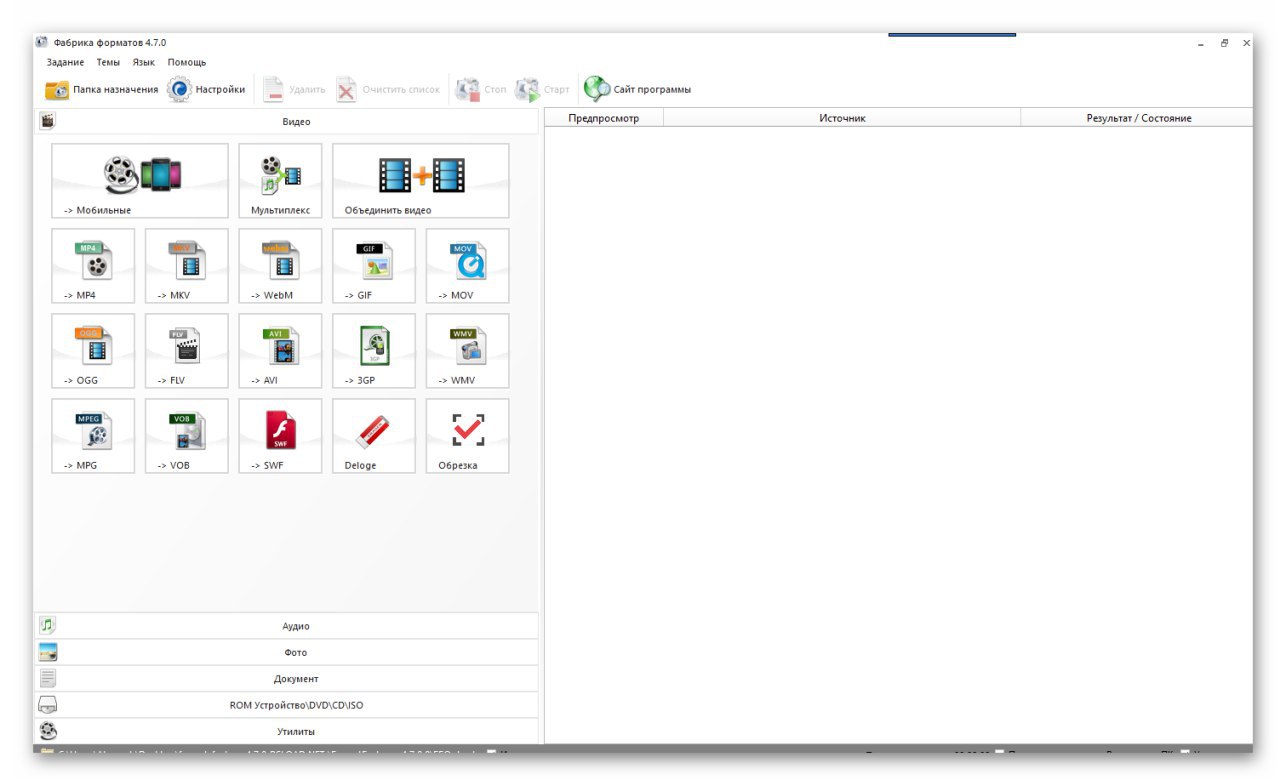Open Настройки from the toolbar

pos(206,90)
